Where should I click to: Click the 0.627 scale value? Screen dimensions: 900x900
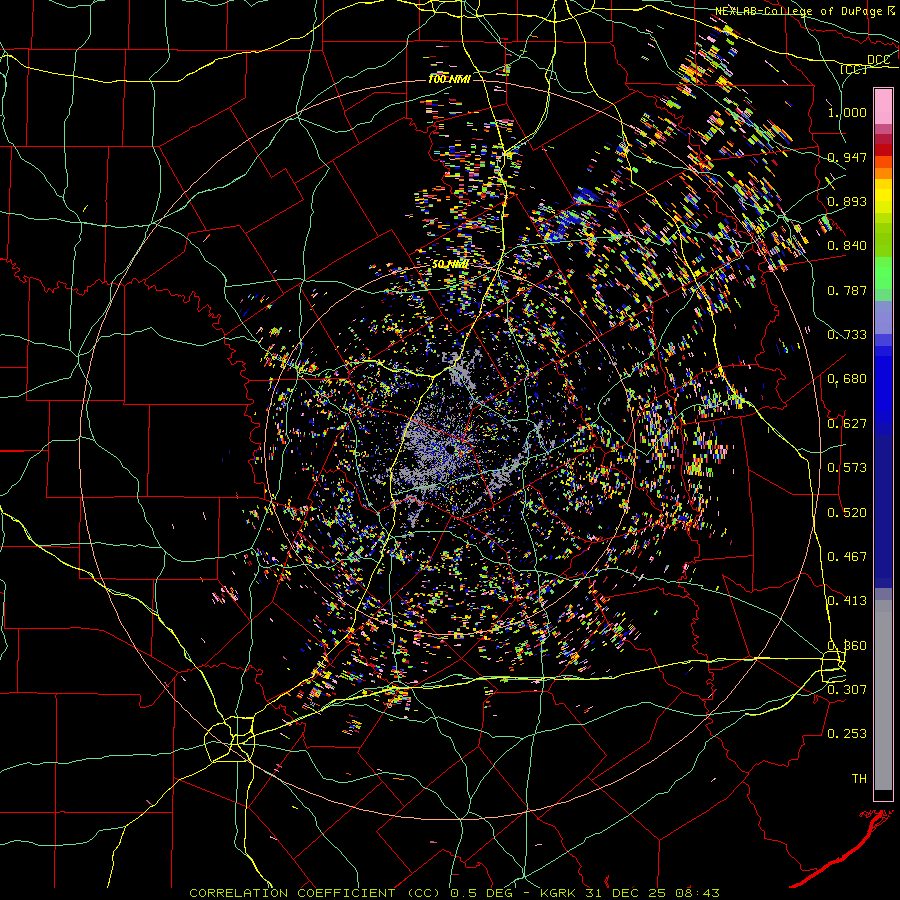847,423
